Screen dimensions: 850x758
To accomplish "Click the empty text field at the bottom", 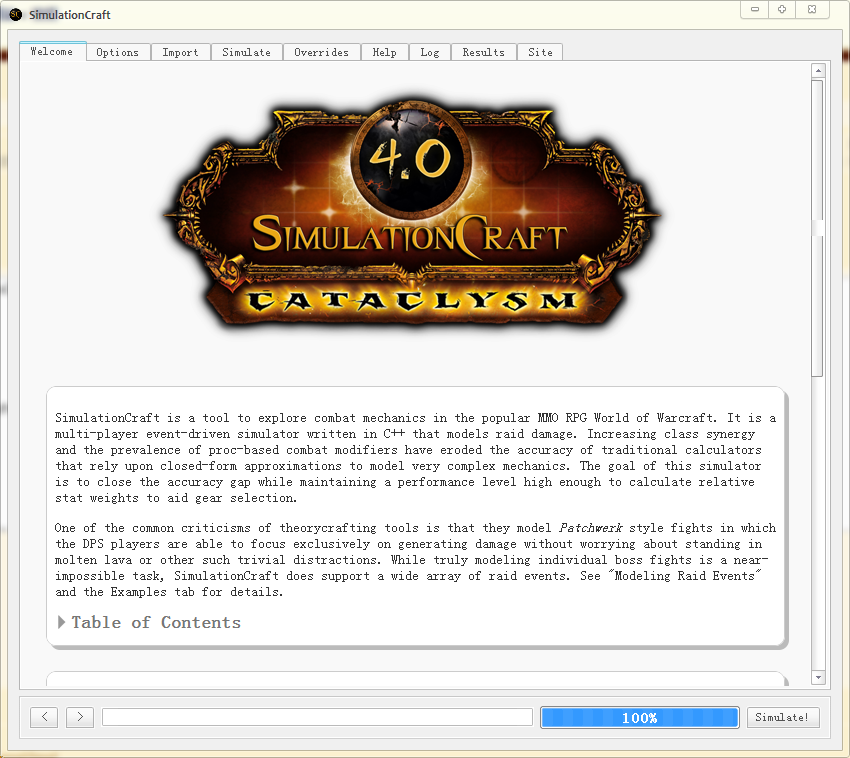I will (x=316, y=717).
